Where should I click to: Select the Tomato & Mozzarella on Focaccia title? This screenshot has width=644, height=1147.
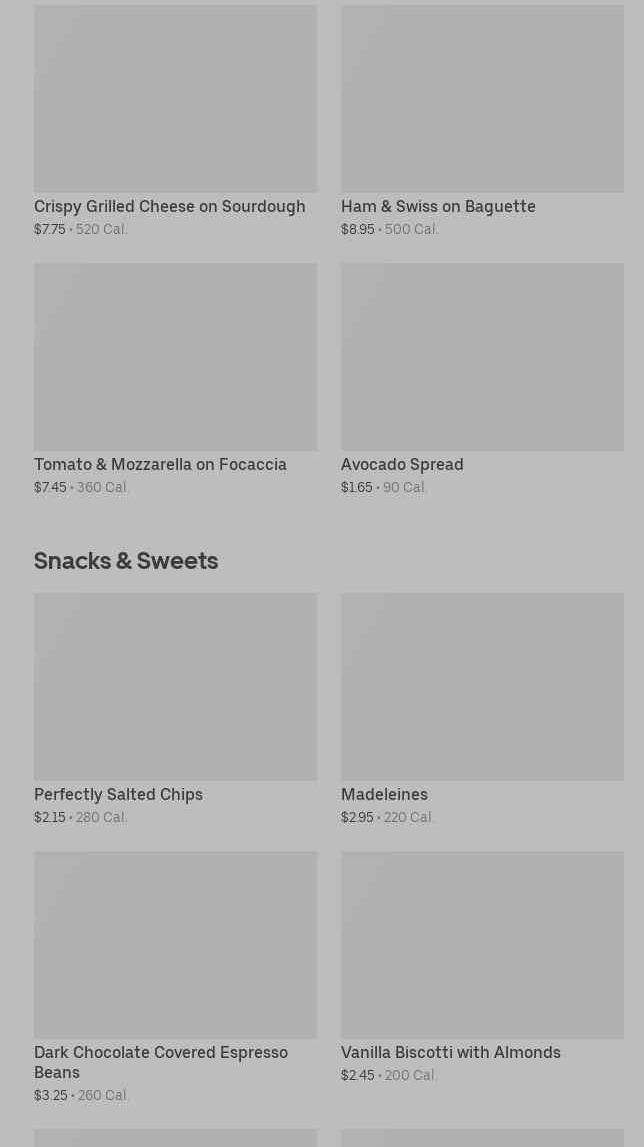(x=160, y=464)
